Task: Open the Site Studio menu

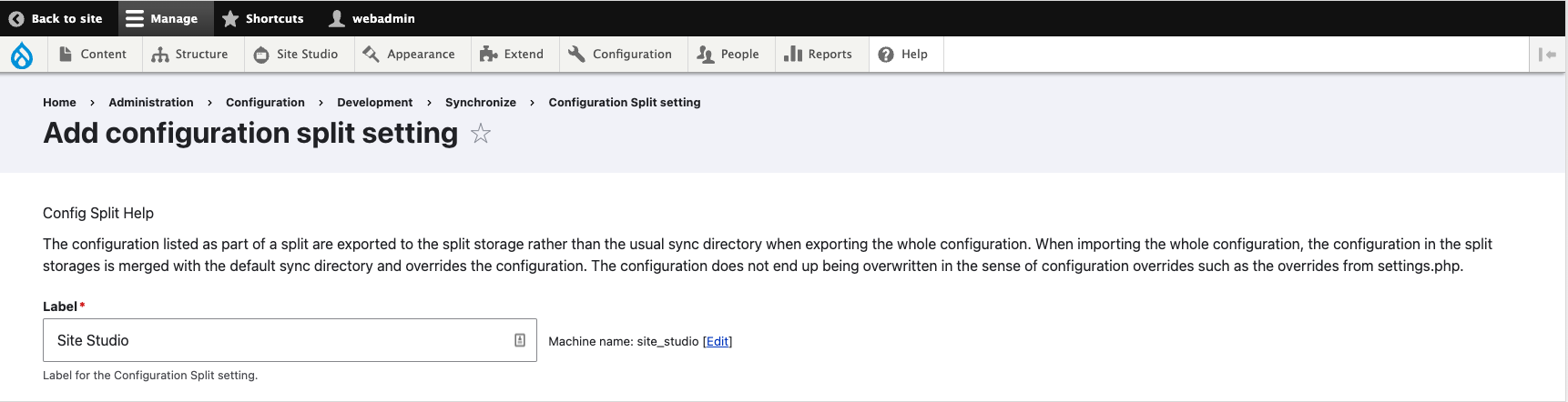Action: tap(296, 55)
